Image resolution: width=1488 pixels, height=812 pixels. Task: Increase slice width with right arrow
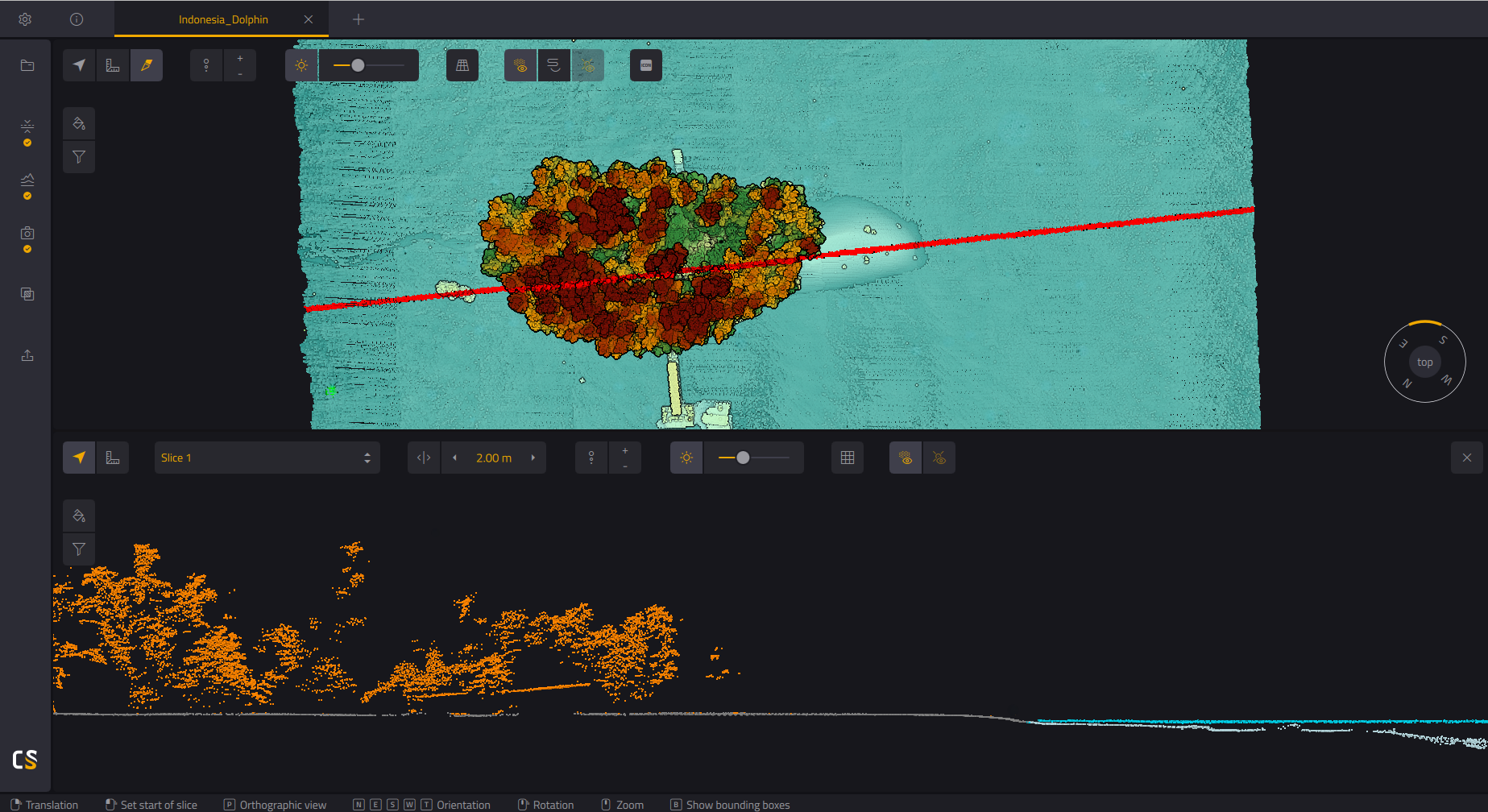tap(533, 458)
